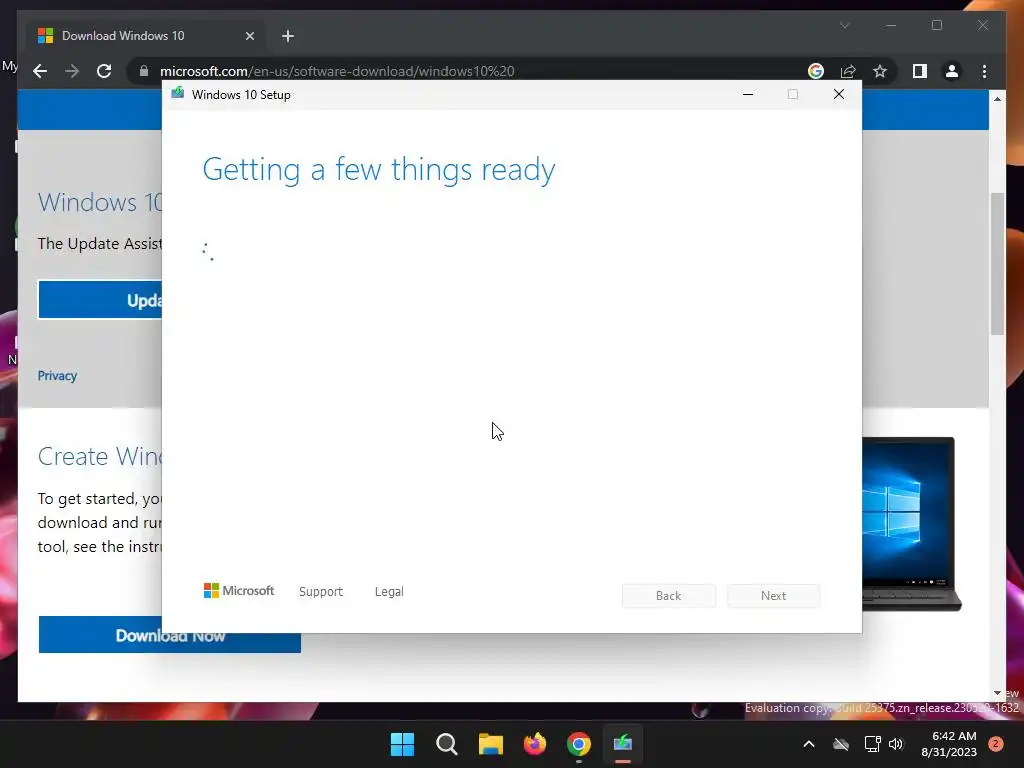
Task: Open Chrome profile menu
Action: pyautogui.click(x=952, y=71)
